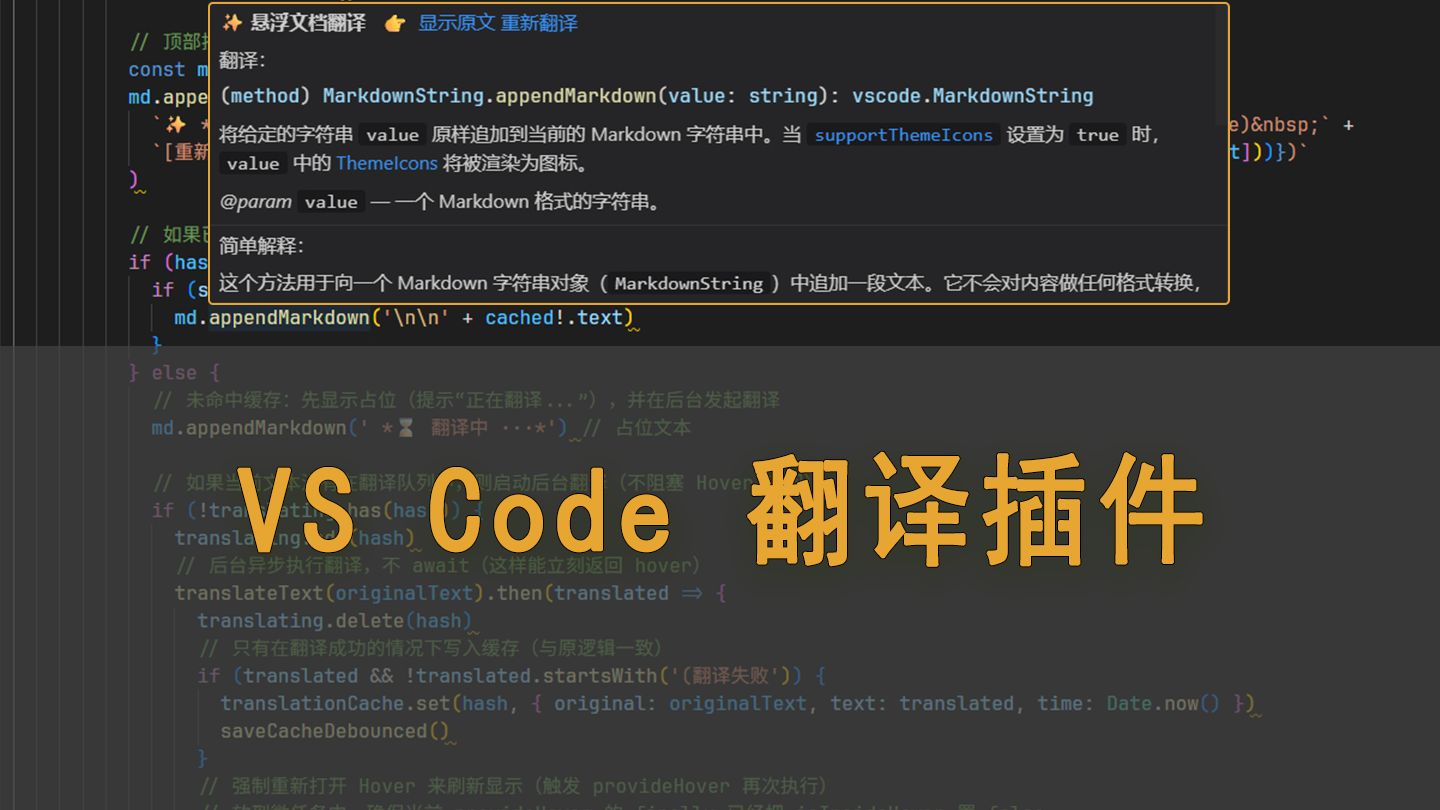
Task: Click cached!.text in the appendMarkdown line
Action: [x=554, y=317]
